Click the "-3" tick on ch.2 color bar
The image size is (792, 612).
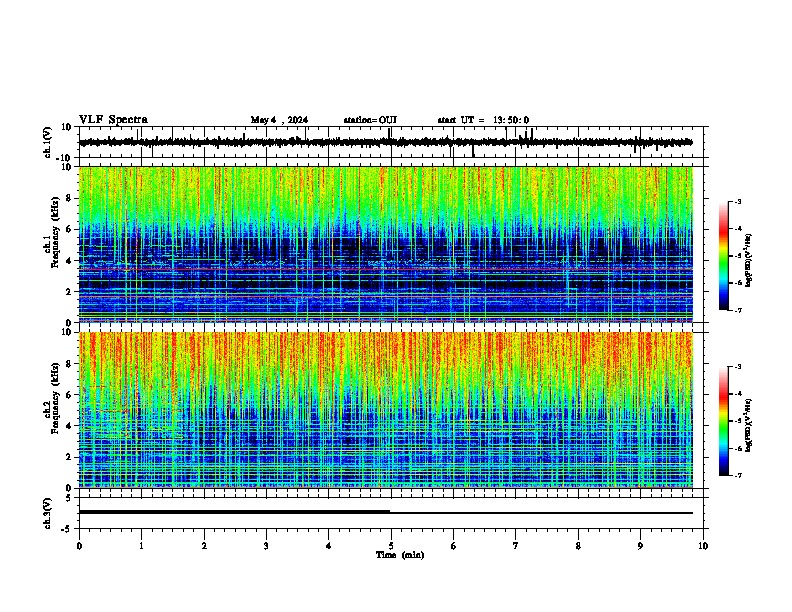(738, 367)
